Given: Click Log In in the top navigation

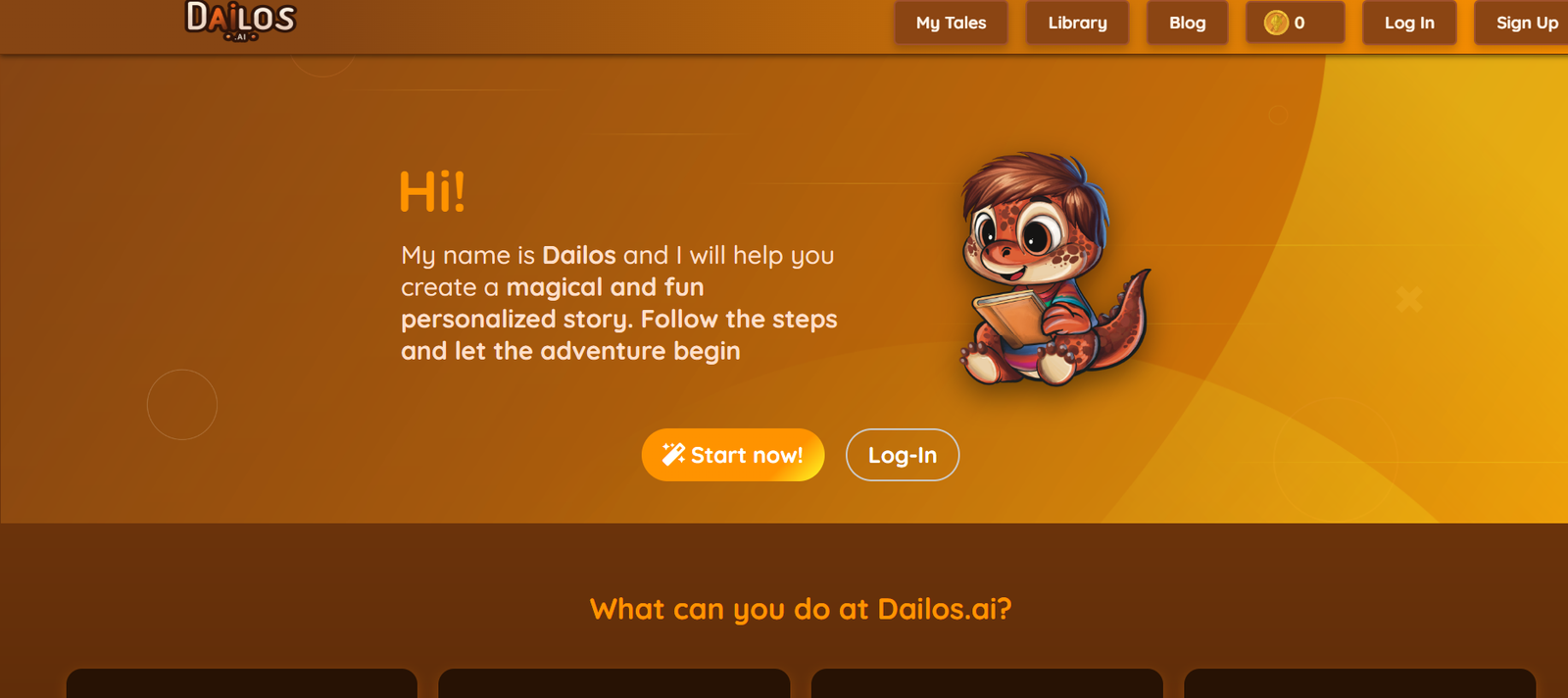Looking at the screenshot, I should click(x=1409, y=23).
